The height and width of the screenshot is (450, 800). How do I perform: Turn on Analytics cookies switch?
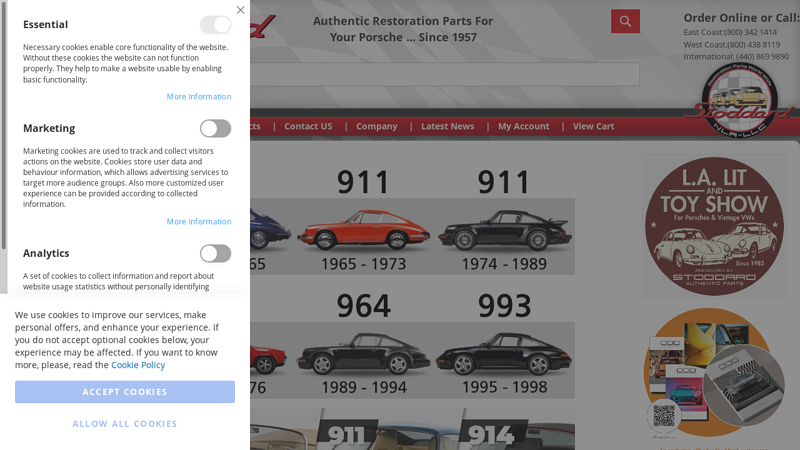(215, 254)
